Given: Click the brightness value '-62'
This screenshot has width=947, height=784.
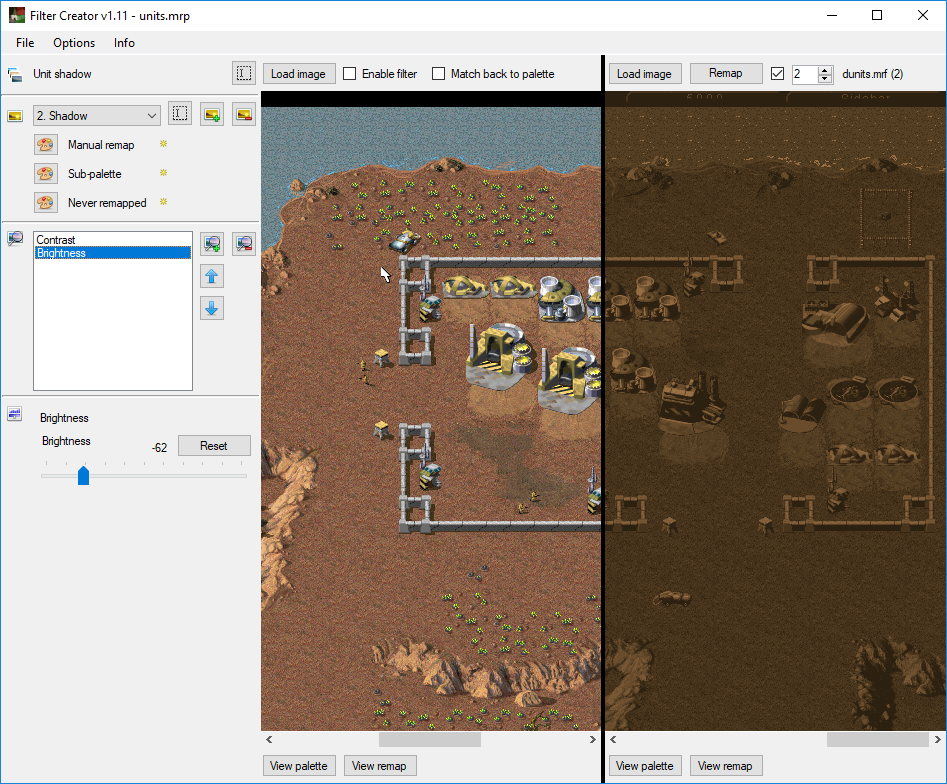Looking at the screenshot, I should point(159,448).
